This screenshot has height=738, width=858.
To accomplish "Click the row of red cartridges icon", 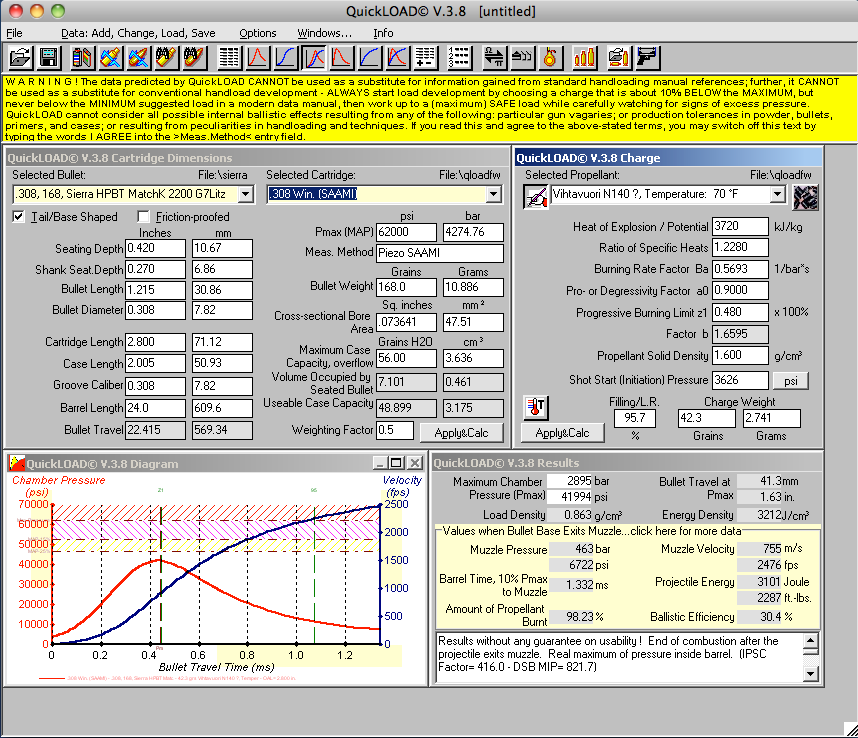I will point(584,57).
